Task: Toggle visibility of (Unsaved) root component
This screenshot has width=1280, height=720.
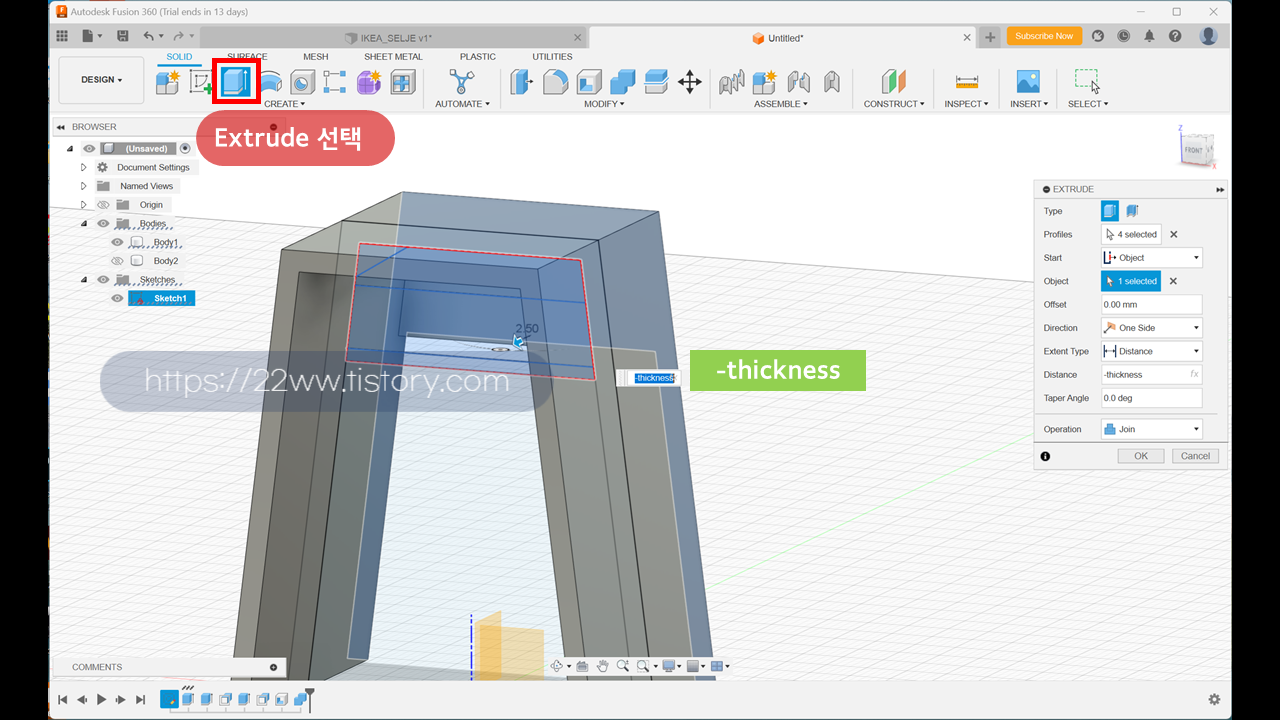Action: 89,149
